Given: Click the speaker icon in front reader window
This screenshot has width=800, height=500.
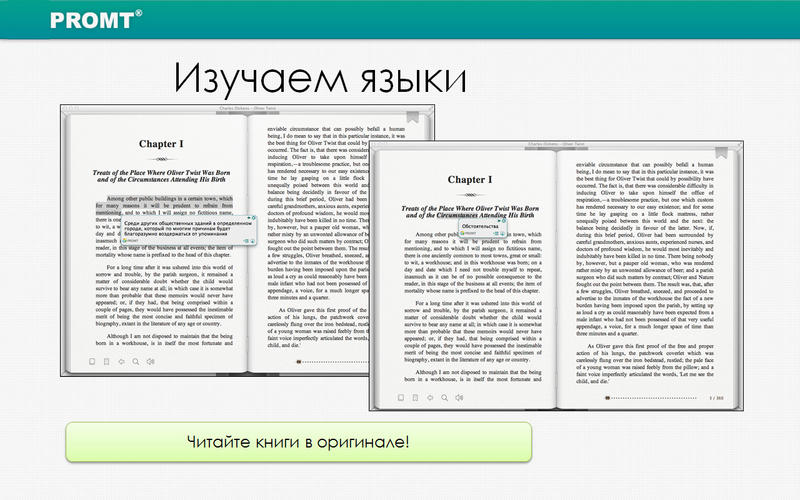Looking at the screenshot, I should [459, 397].
